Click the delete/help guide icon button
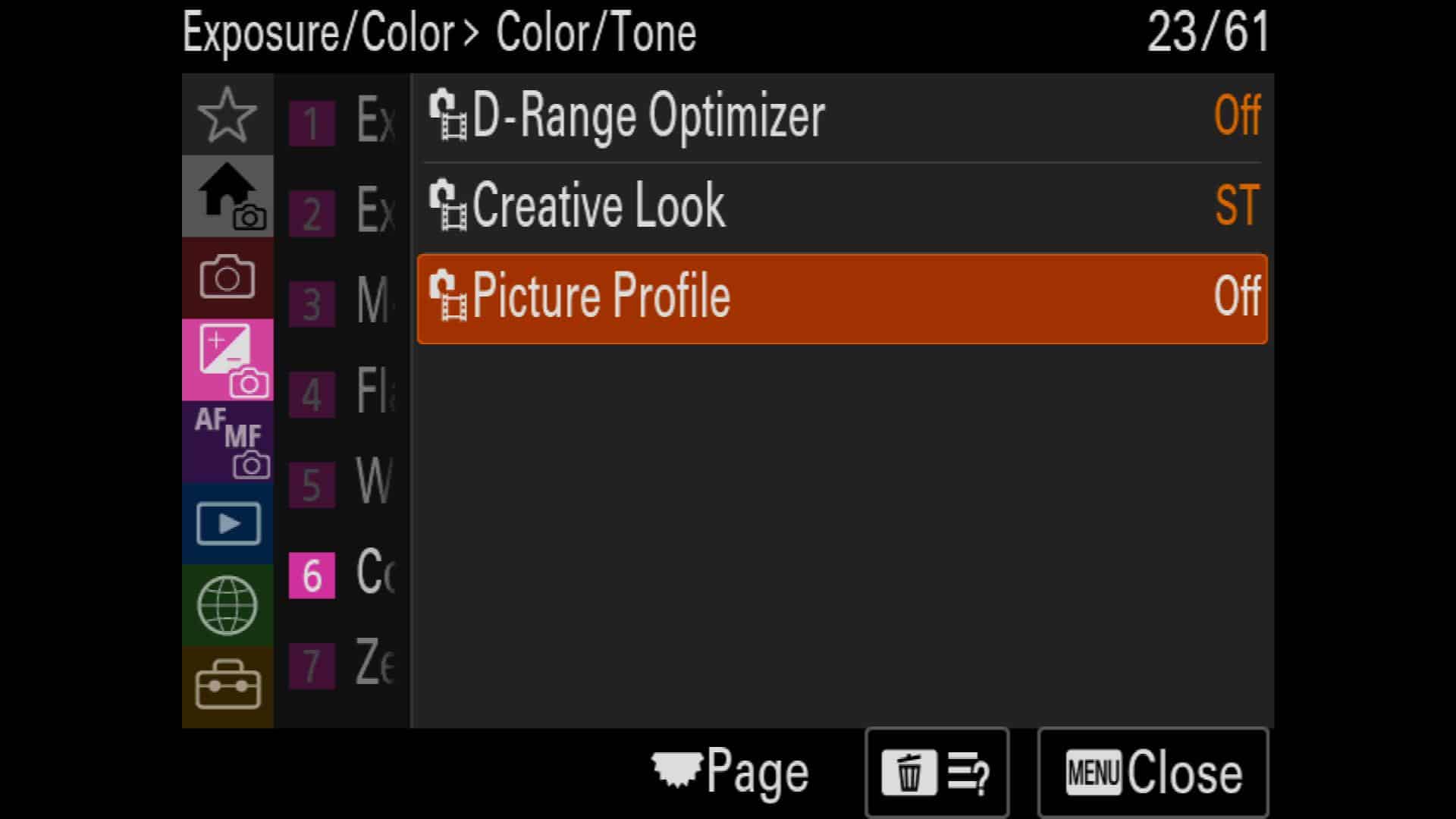This screenshot has width=1456, height=819. 937,773
